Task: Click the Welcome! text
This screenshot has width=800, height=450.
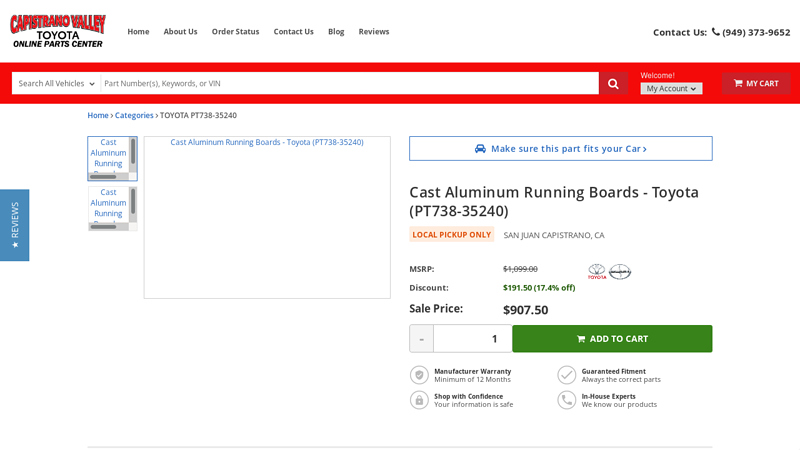Action: pos(657,75)
